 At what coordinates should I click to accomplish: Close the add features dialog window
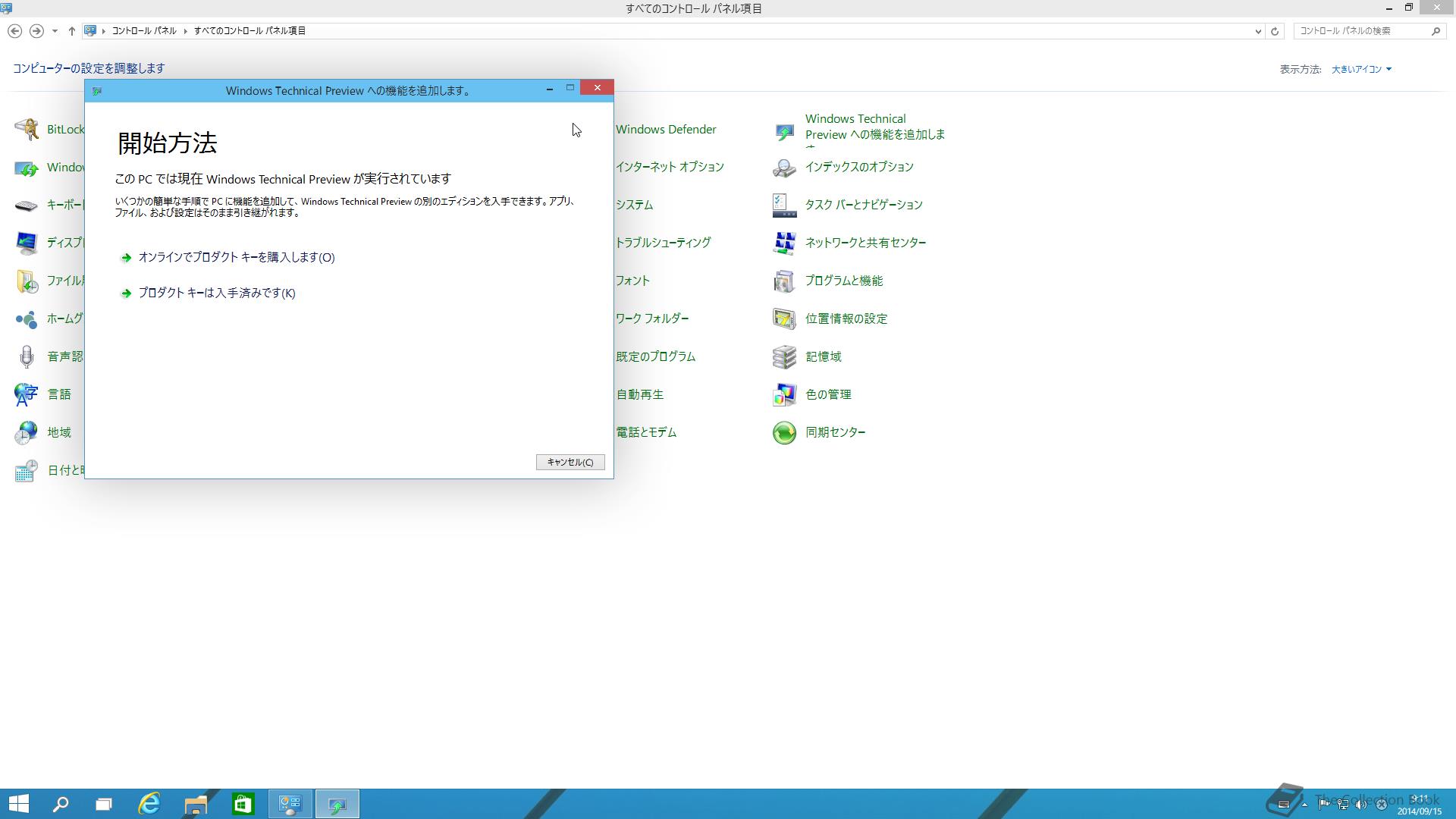(x=598, y=88)
